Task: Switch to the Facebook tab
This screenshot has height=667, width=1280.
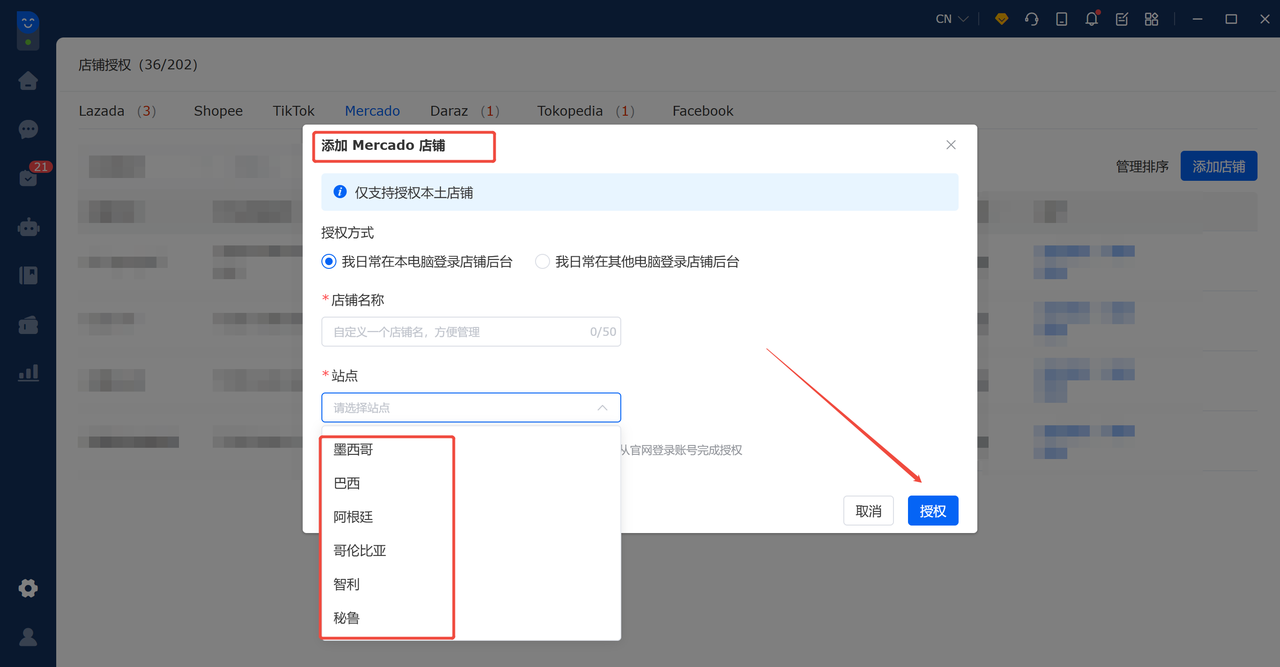Action: (x=703, y=111)
